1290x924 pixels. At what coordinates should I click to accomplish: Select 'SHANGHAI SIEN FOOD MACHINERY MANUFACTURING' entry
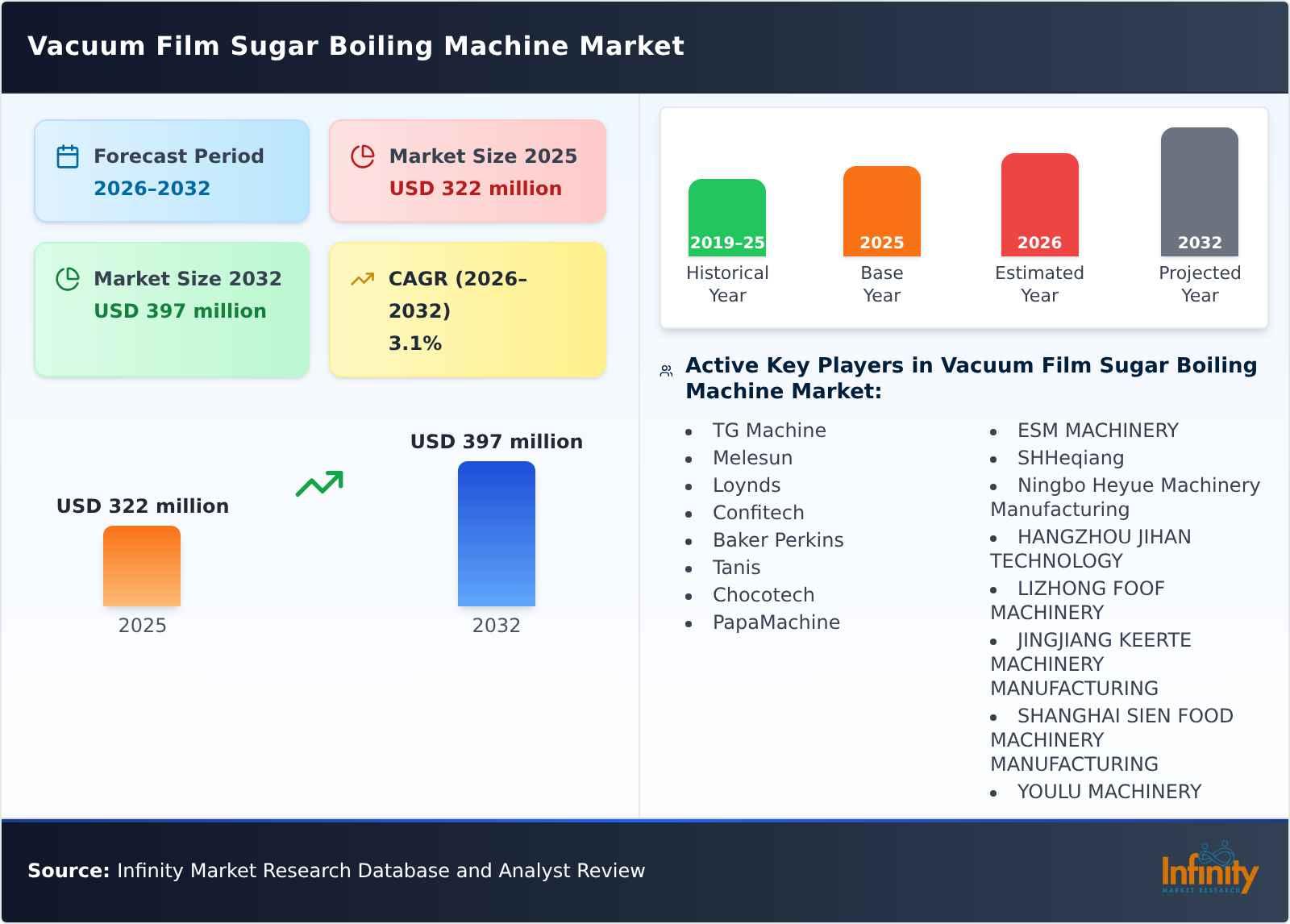tap(1112, 740)
